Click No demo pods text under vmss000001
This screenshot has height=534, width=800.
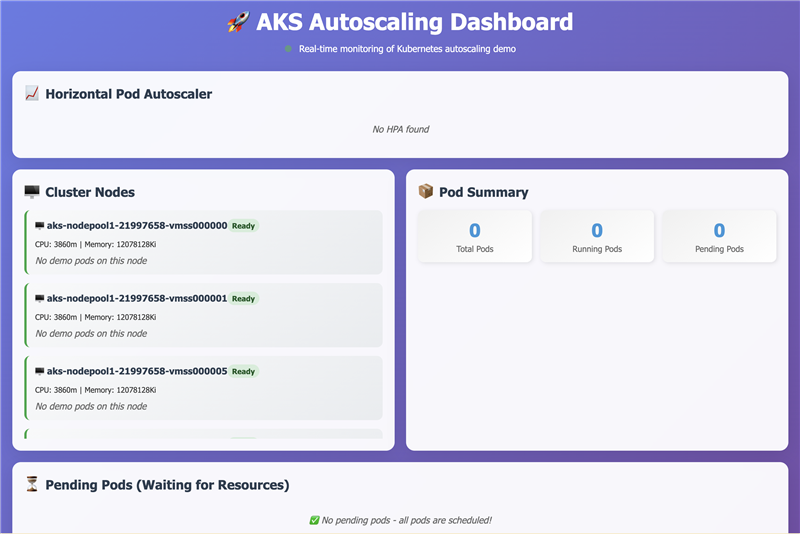tap(91, 334)
